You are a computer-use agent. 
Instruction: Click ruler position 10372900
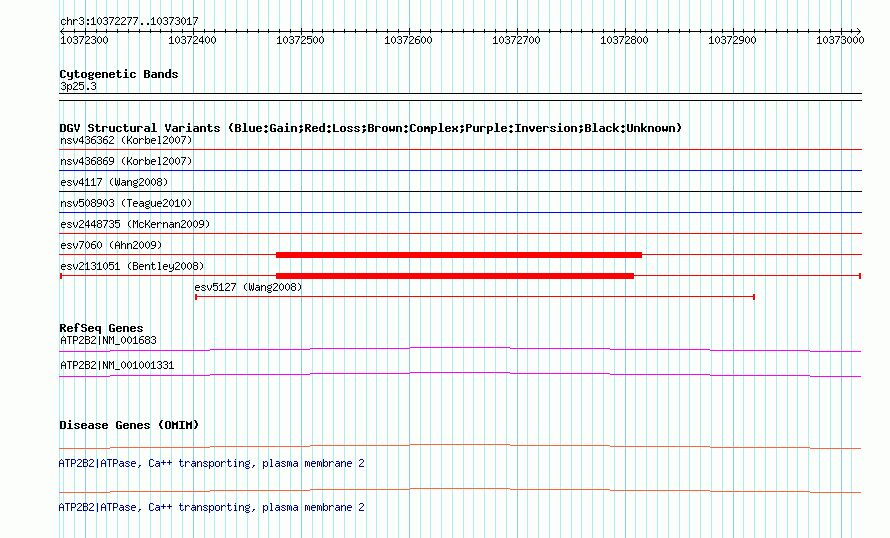click(732, 40)
